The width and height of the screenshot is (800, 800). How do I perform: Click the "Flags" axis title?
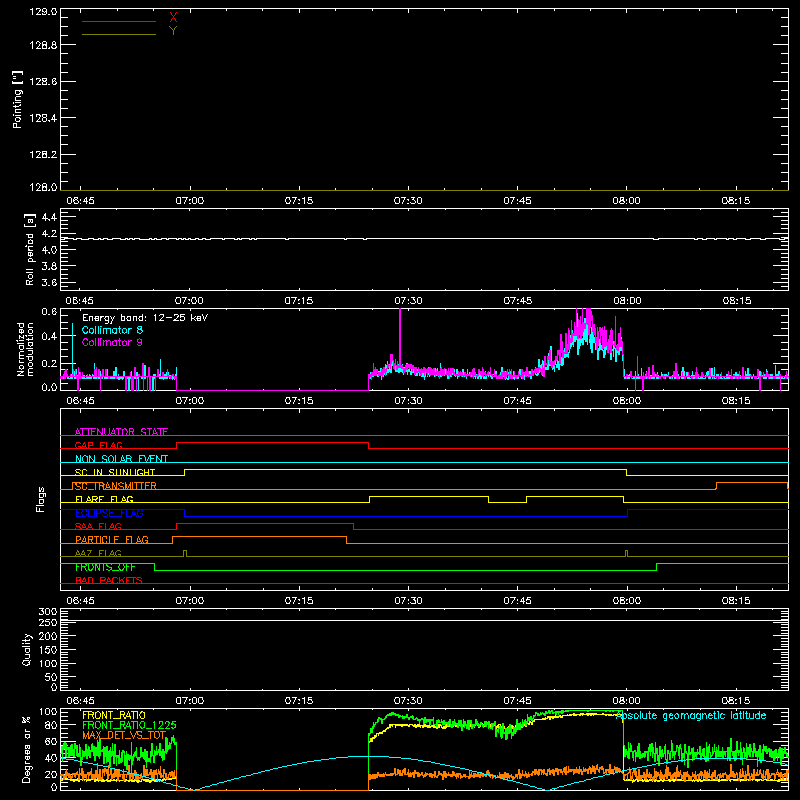pyautogui.click(x=41, y=499)
